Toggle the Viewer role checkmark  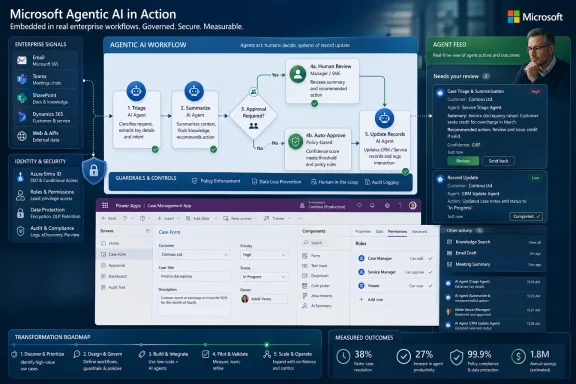[x=431, y=286]
